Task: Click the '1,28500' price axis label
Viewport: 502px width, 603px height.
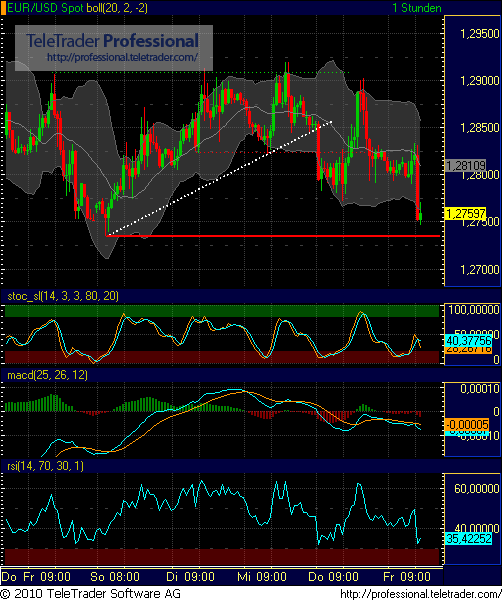Action: 479,128
